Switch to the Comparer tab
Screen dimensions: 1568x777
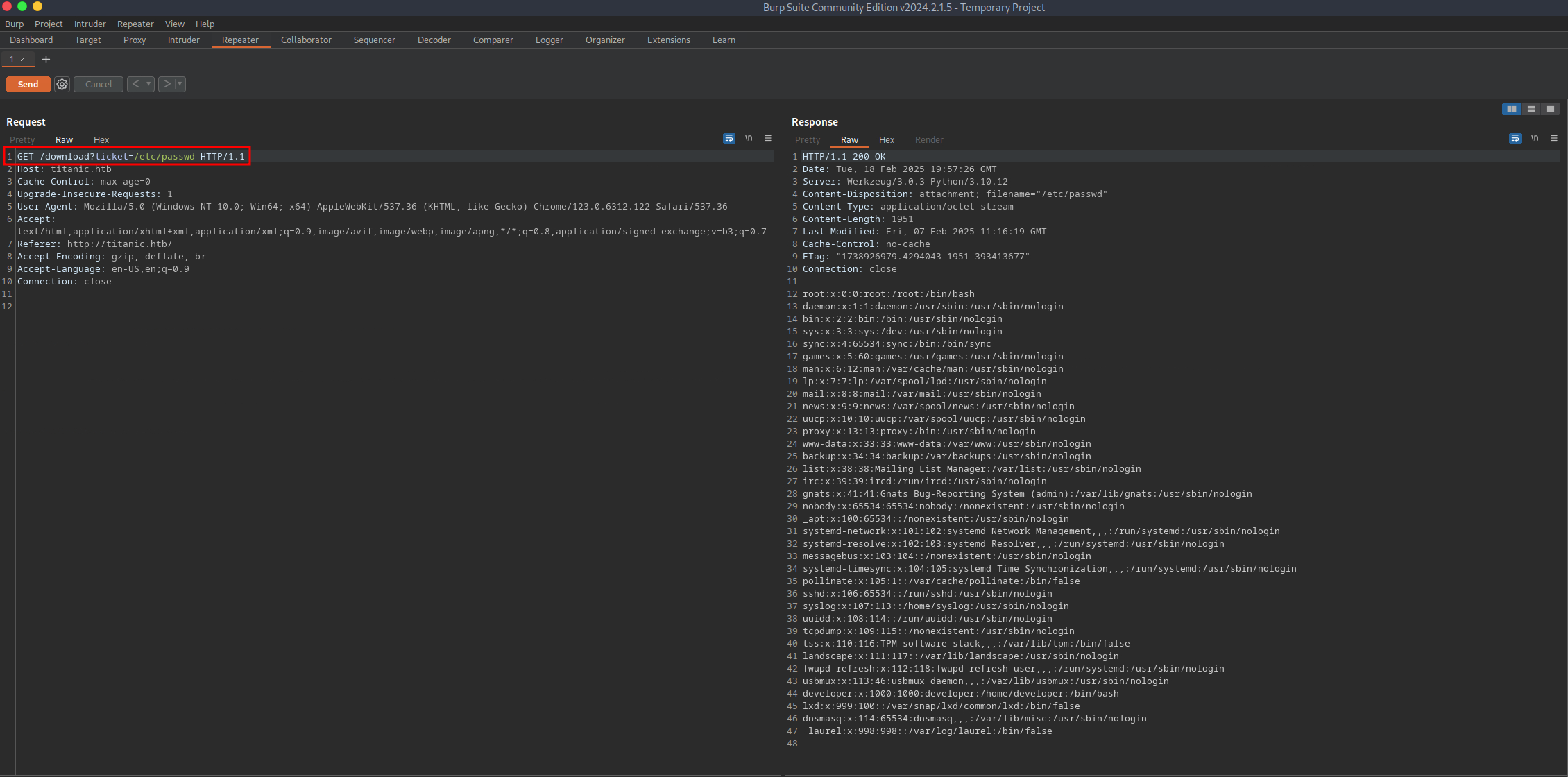(x=493, y=40)
